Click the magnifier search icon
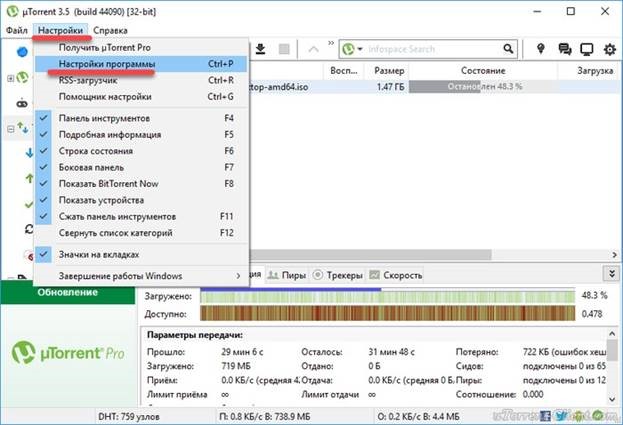The width and height of the screenshot is (623, 425). tap(508, 48)
